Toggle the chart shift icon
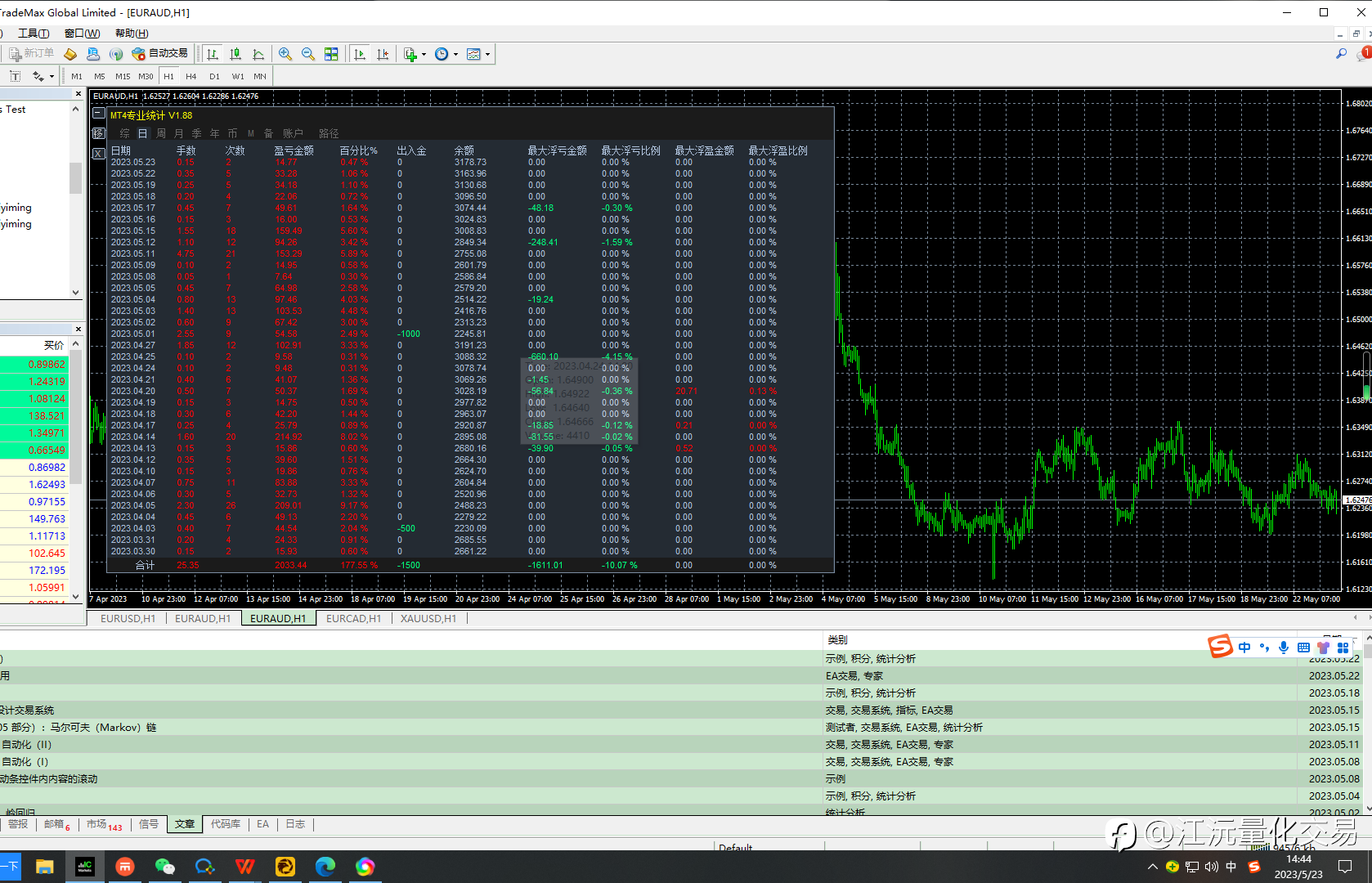Viewport: 1372px width, 883px height. pyautogui.click(x=382, y=54)
